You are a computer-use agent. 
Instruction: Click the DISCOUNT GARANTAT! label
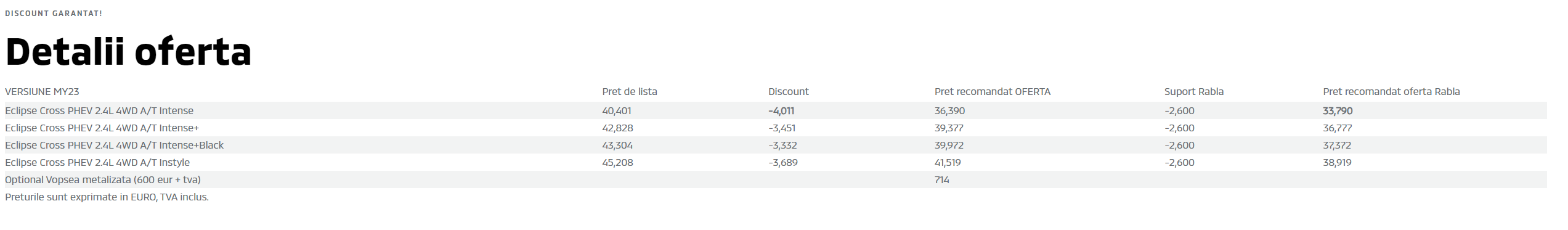point(54,13)
